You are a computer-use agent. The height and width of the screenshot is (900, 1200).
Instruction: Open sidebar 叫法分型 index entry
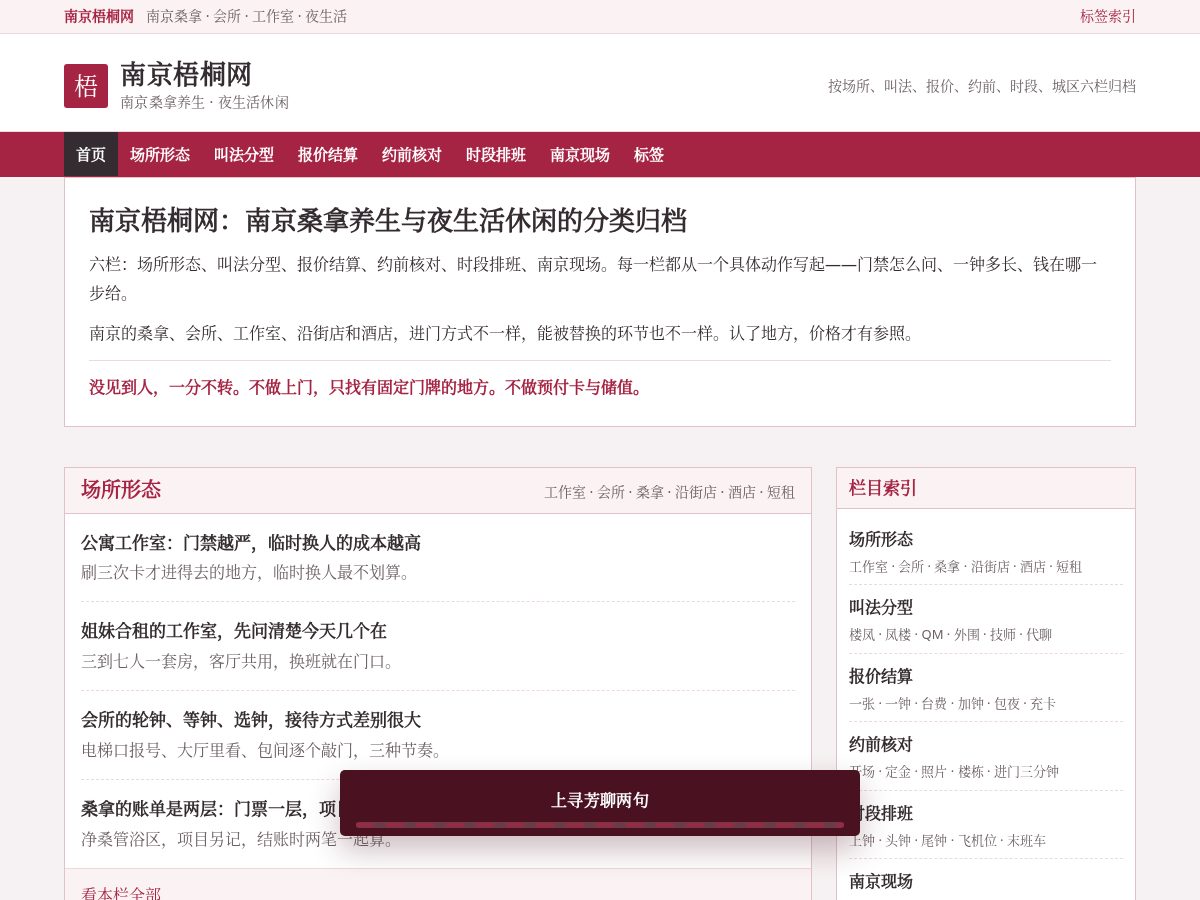click(881, 607)
